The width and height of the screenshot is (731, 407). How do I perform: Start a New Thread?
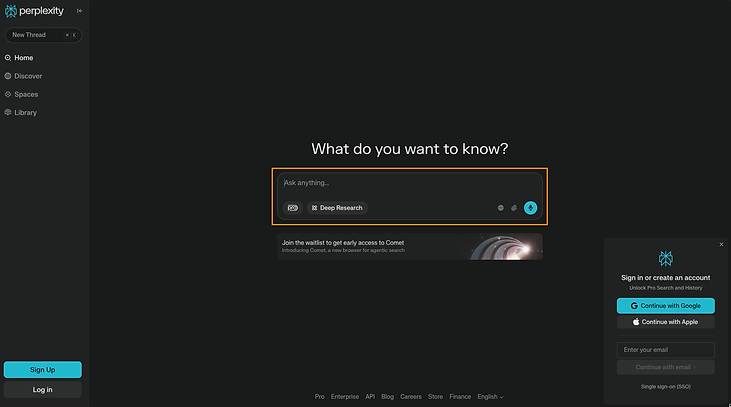43,35
